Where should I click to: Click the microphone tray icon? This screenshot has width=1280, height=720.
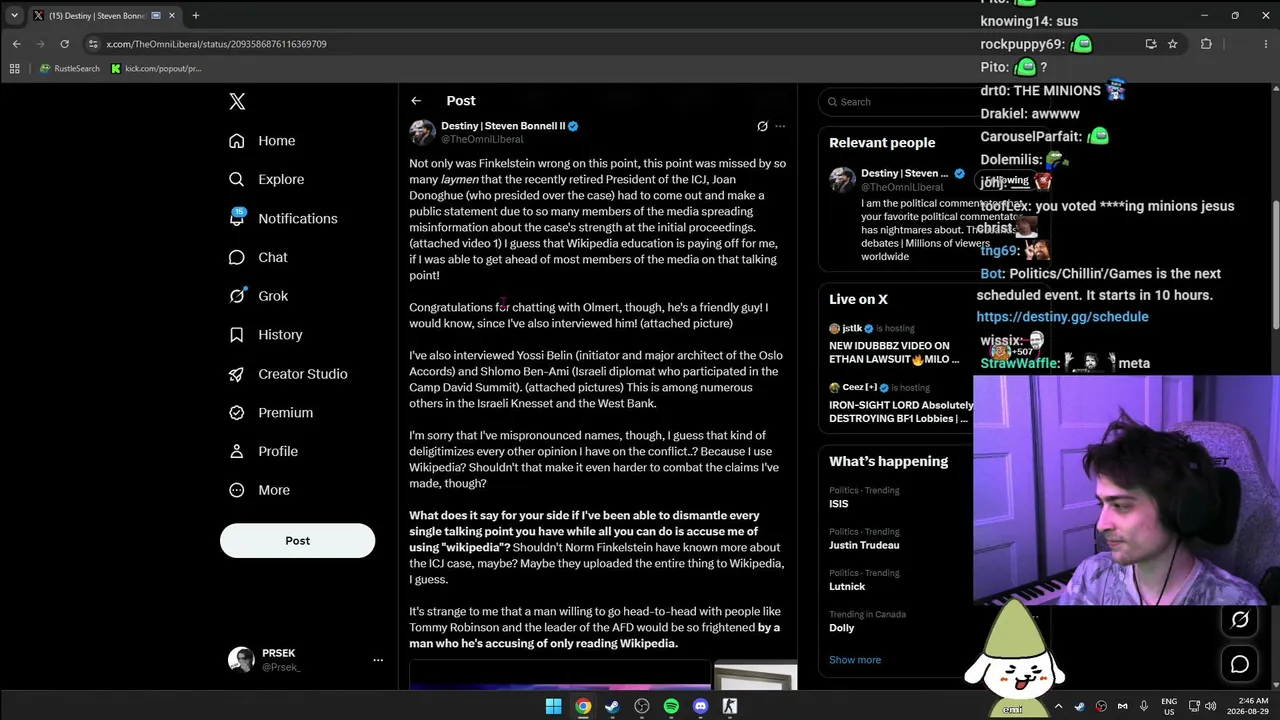1144,707
